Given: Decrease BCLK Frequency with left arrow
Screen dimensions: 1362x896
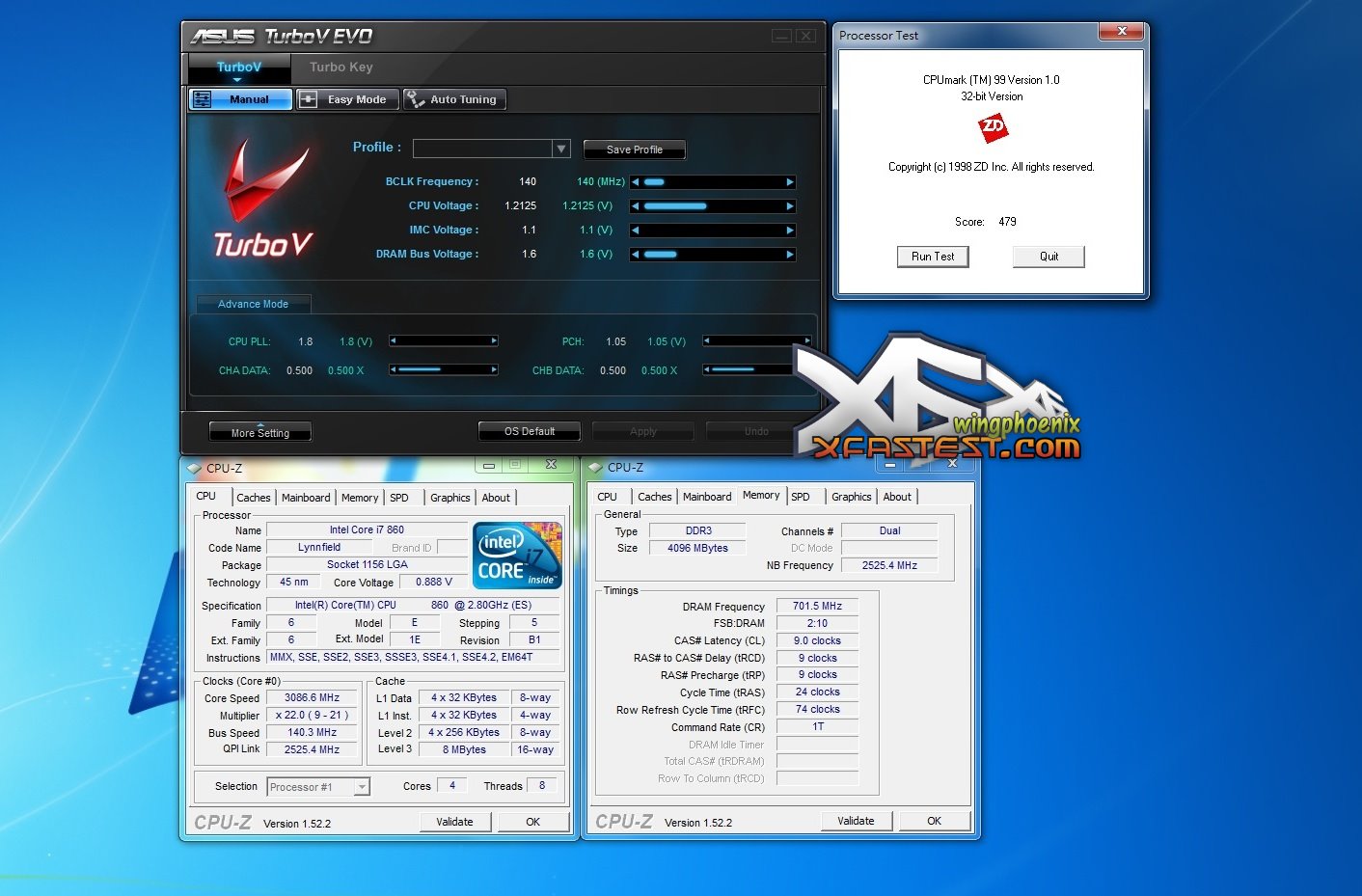Looking at the screenshot, I should [x=636, y=181].
